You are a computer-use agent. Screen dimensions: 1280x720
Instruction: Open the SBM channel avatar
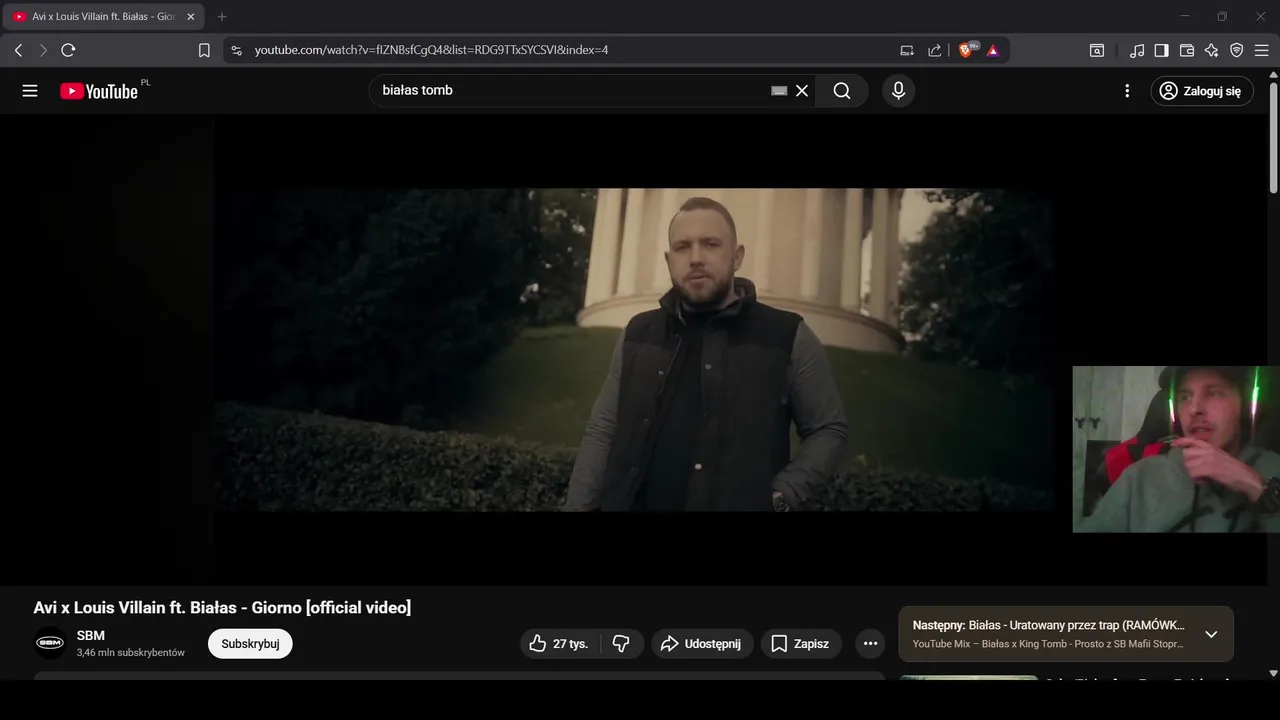click(50, 643)
